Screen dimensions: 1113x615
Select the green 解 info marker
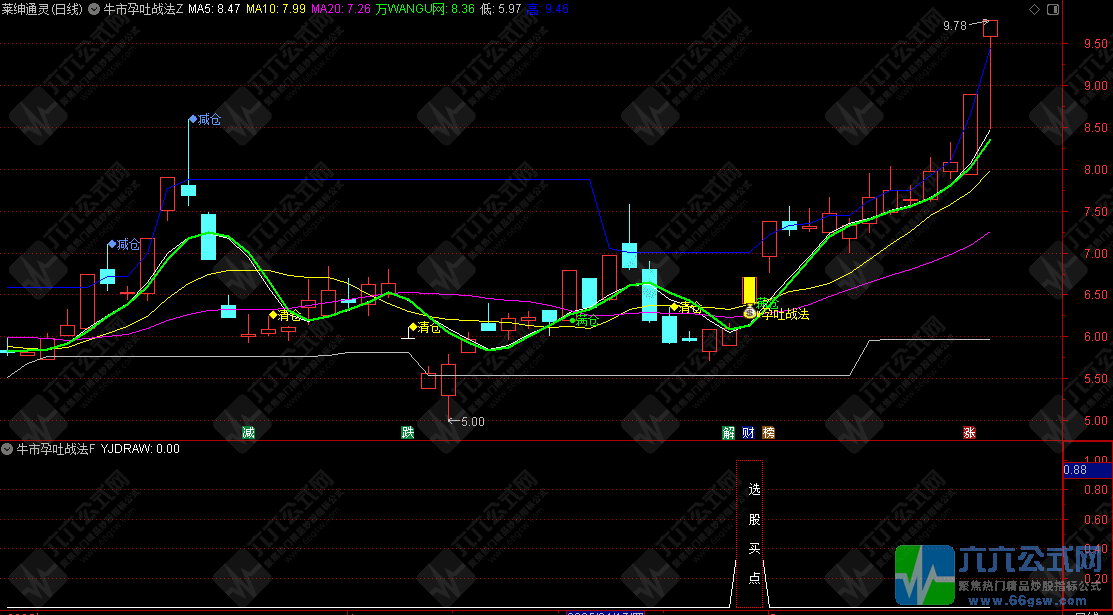click(729, 433)
